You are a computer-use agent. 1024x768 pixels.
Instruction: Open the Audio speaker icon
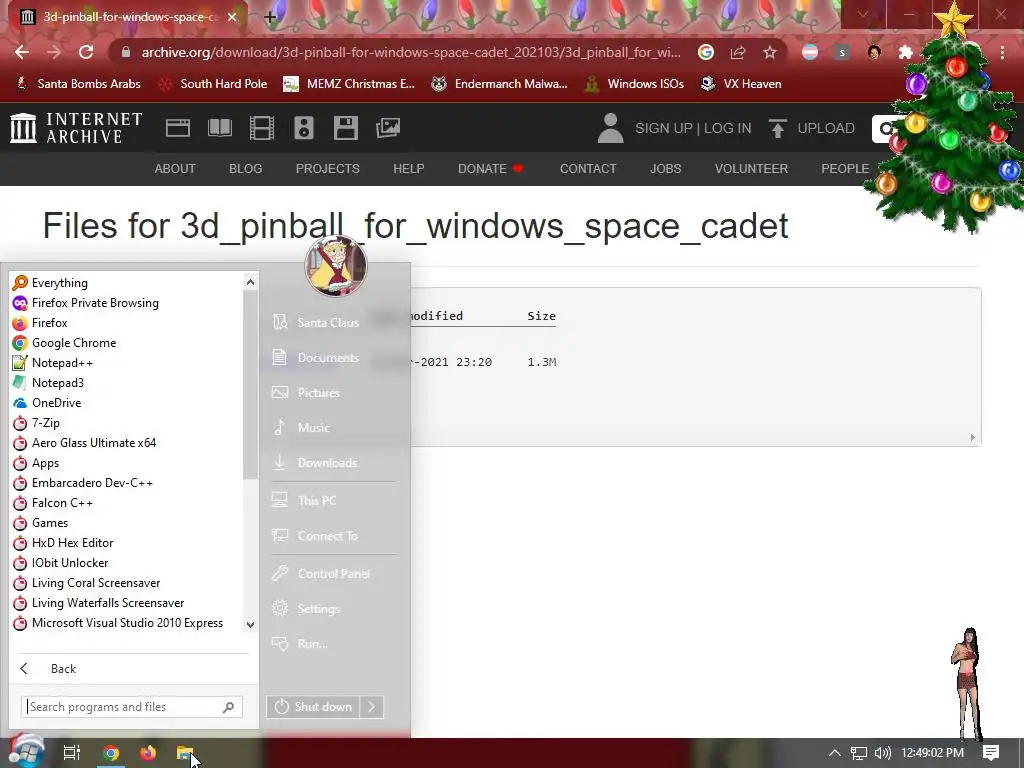click(x=304, y=128)
